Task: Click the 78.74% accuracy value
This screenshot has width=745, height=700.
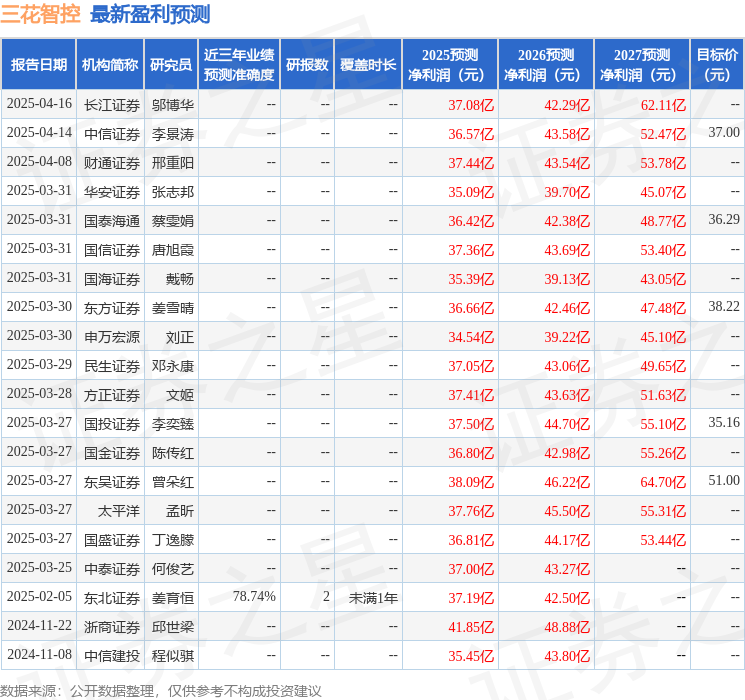Action: [254, 596]
